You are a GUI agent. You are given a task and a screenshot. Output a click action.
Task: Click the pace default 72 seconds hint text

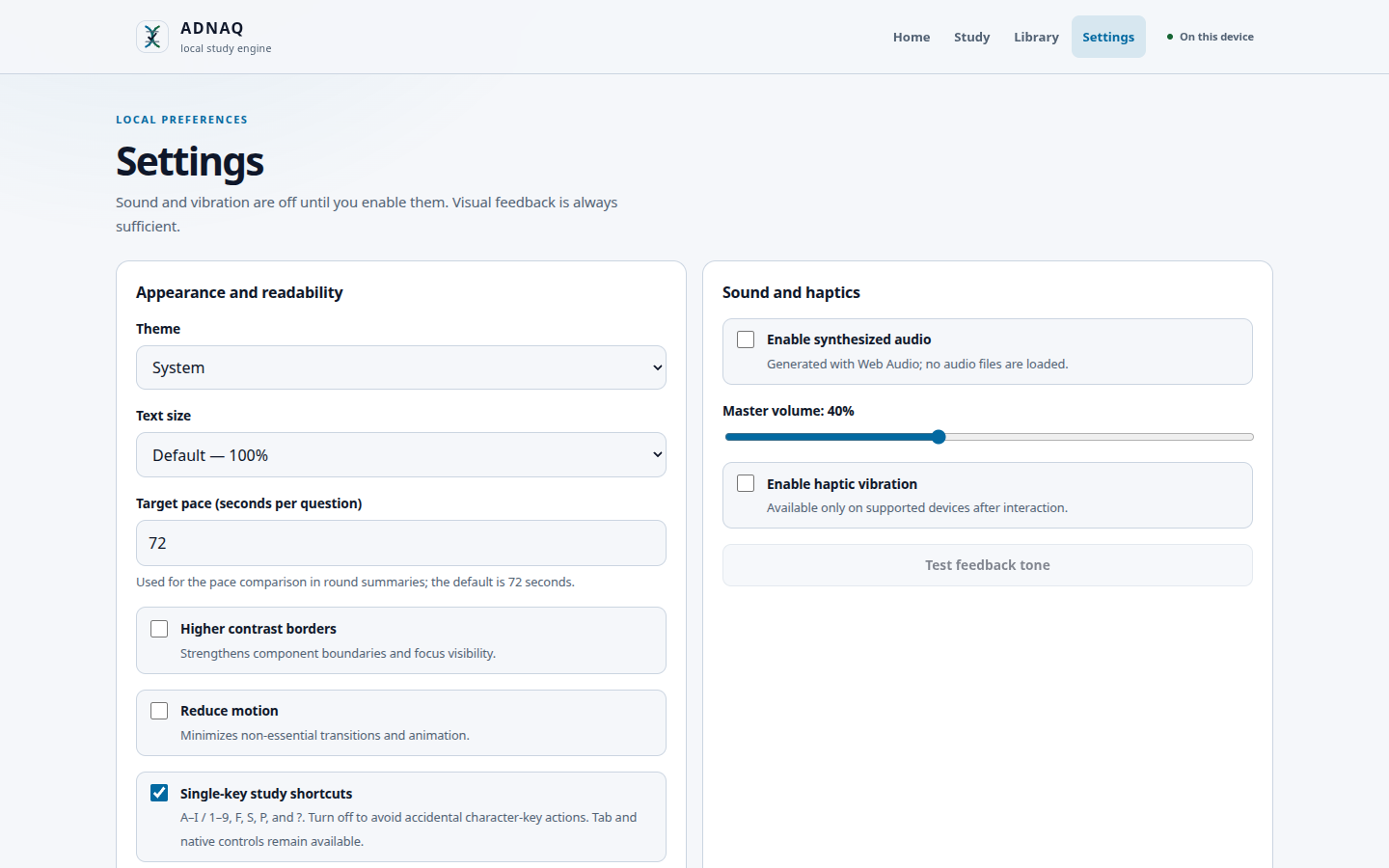[x=355, y=582]
